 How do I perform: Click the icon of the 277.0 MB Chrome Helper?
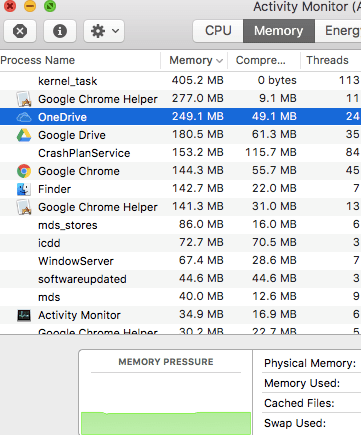pos(24,99)
